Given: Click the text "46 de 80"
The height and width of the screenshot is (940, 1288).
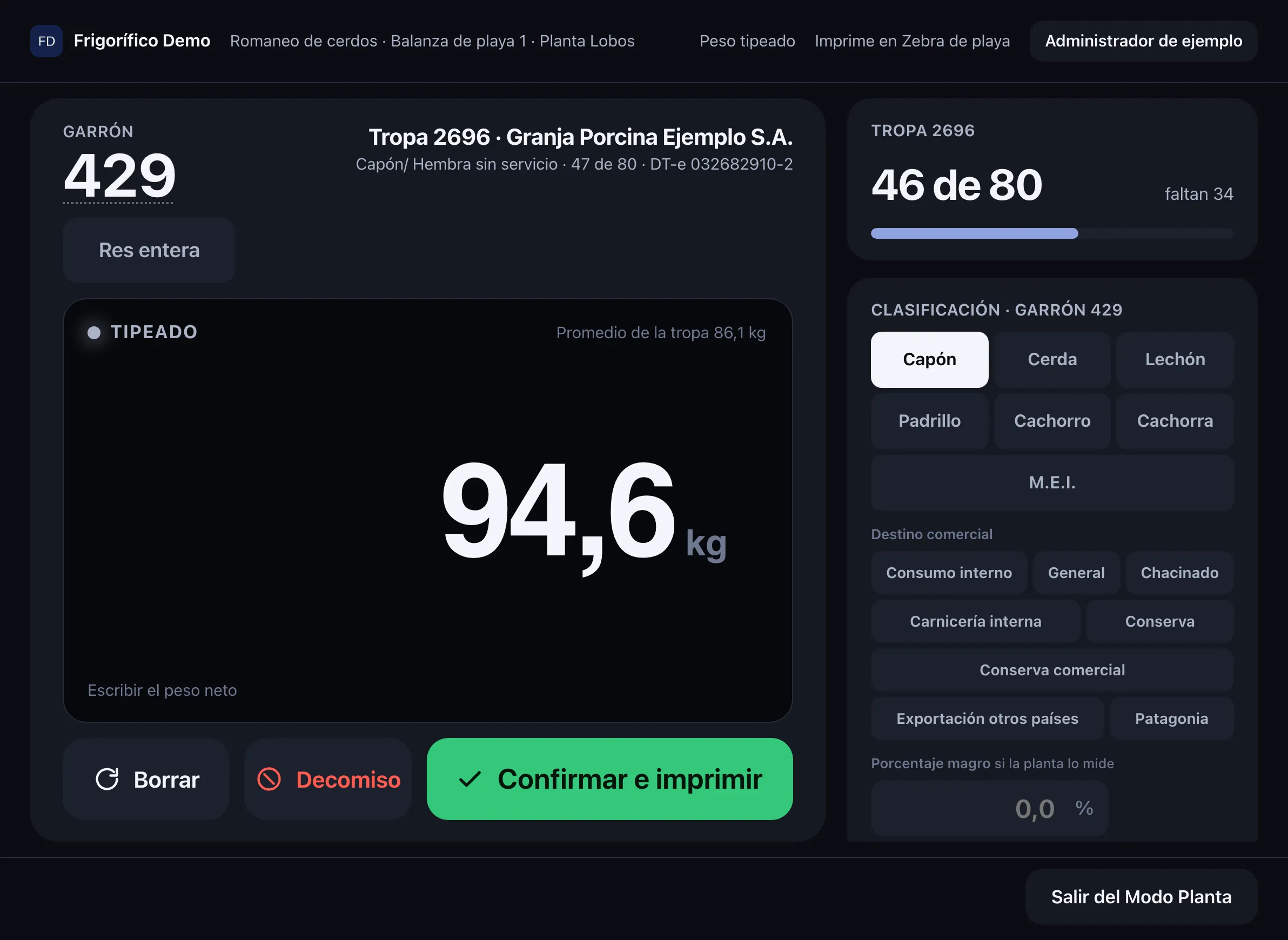Looking at the screenshot, I should pyautogui.click(x=956, y=185).
